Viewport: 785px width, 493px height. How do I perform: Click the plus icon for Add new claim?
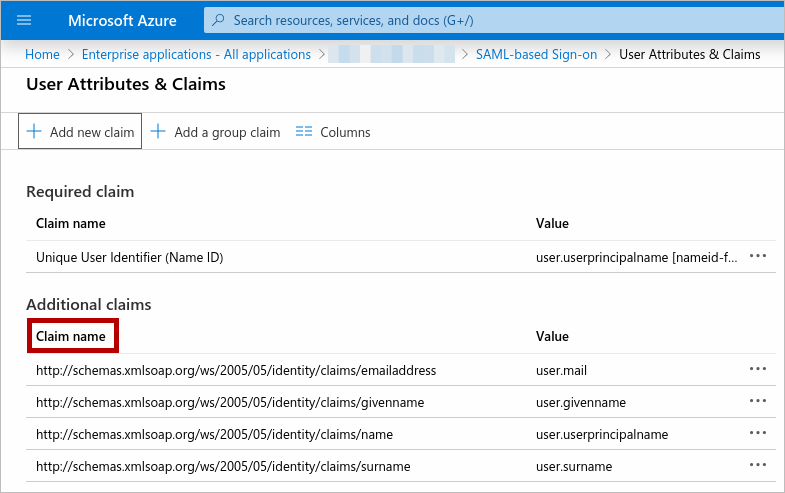point(34,131)
